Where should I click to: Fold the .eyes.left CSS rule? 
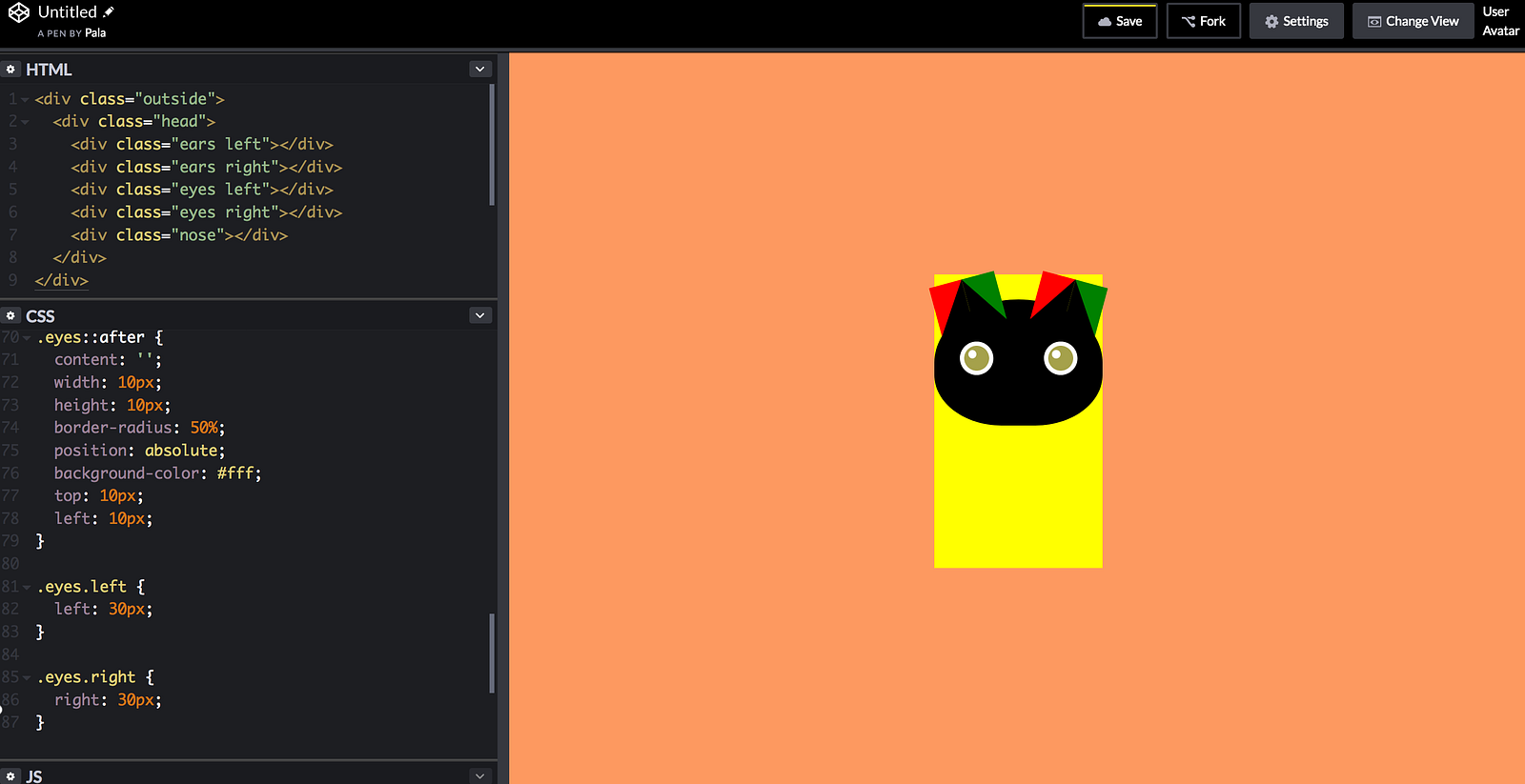pyautogui.click(x=27, y=588)
